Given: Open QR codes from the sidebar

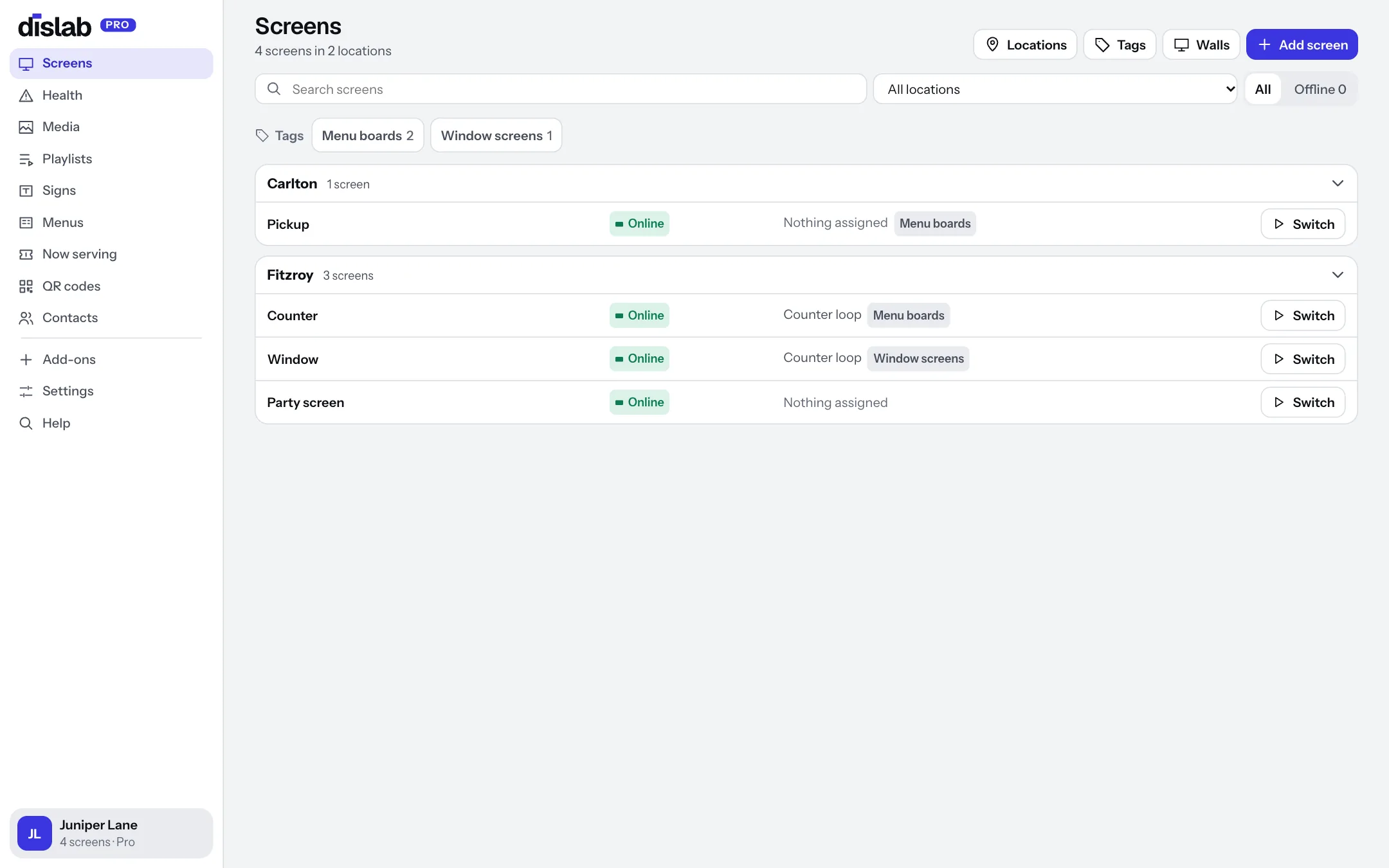Looking at the screenshot, I should (111, 287).
